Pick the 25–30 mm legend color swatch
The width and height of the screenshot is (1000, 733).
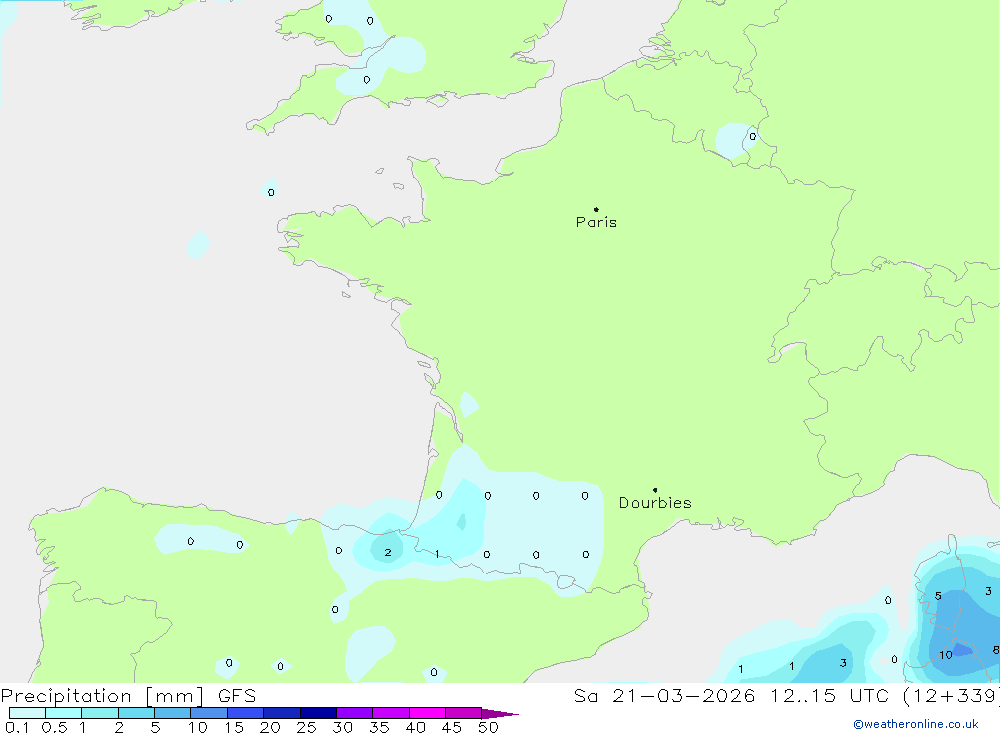coord(318,713)
